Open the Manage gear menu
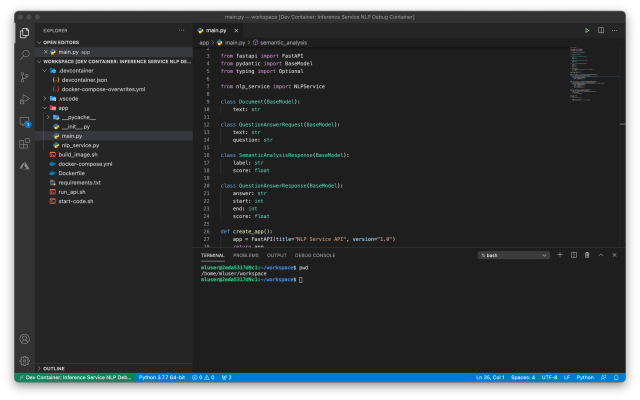The height and width of the screenshot is (400, 640). tap(24, 361)
